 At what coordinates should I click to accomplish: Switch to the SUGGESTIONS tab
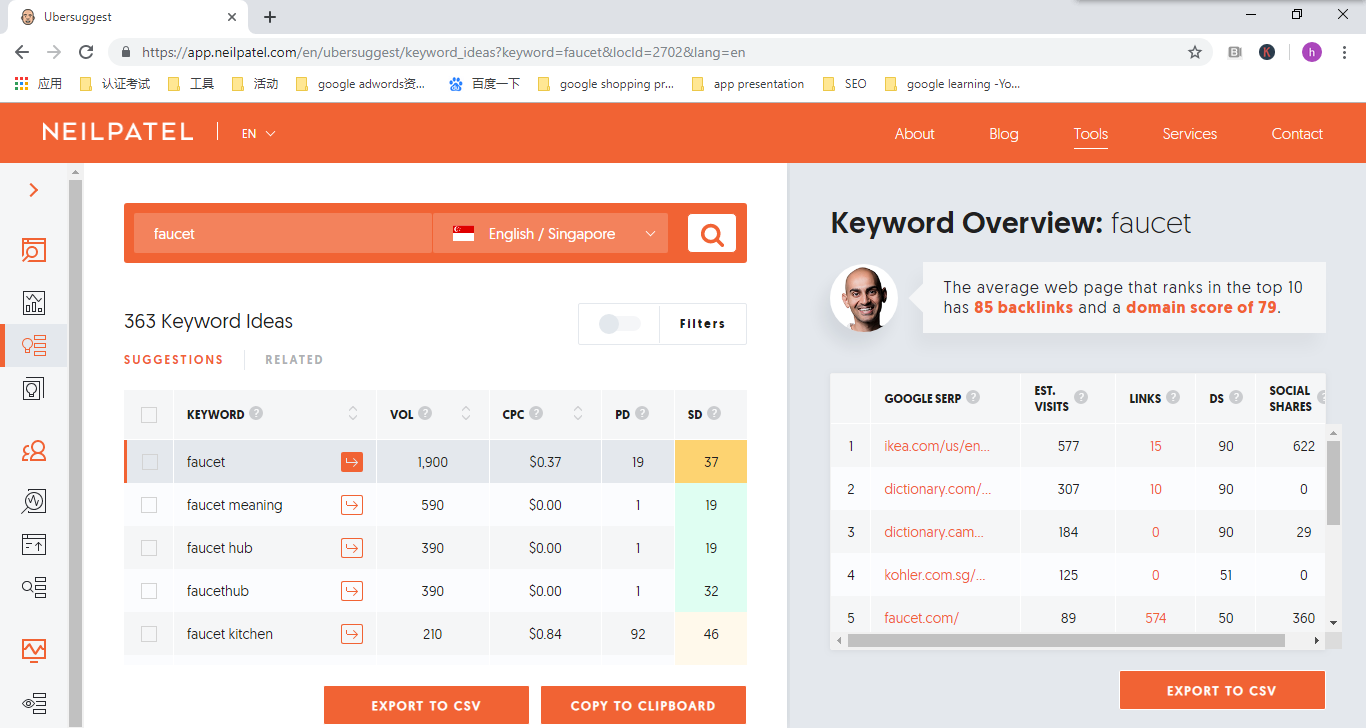click(x=173, y=360)
